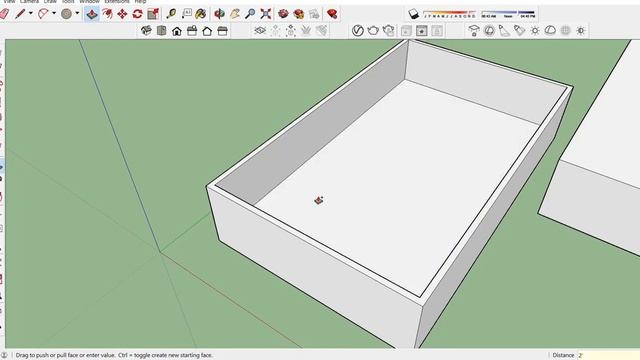Select the Move tool

point(122,14)
